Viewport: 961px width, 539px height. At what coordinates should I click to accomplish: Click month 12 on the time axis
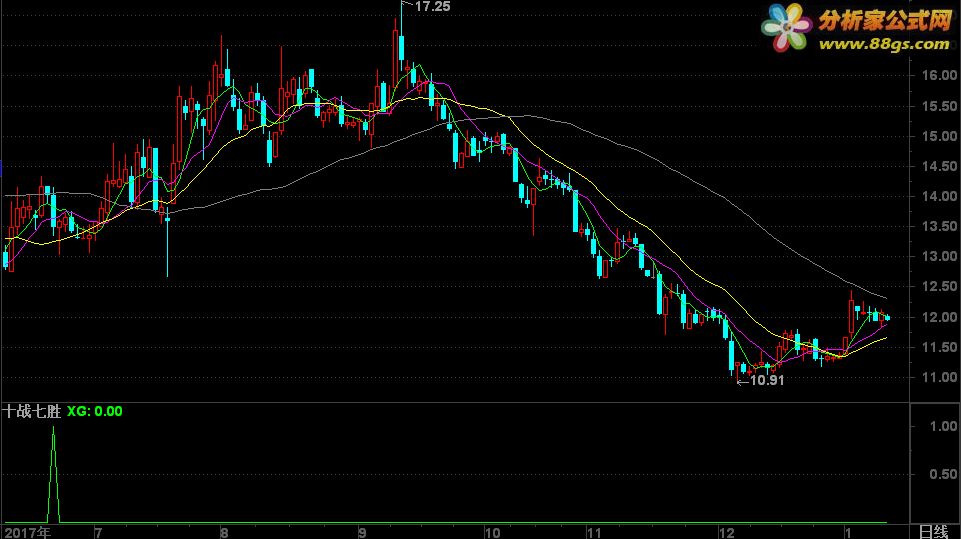point(726,532)
